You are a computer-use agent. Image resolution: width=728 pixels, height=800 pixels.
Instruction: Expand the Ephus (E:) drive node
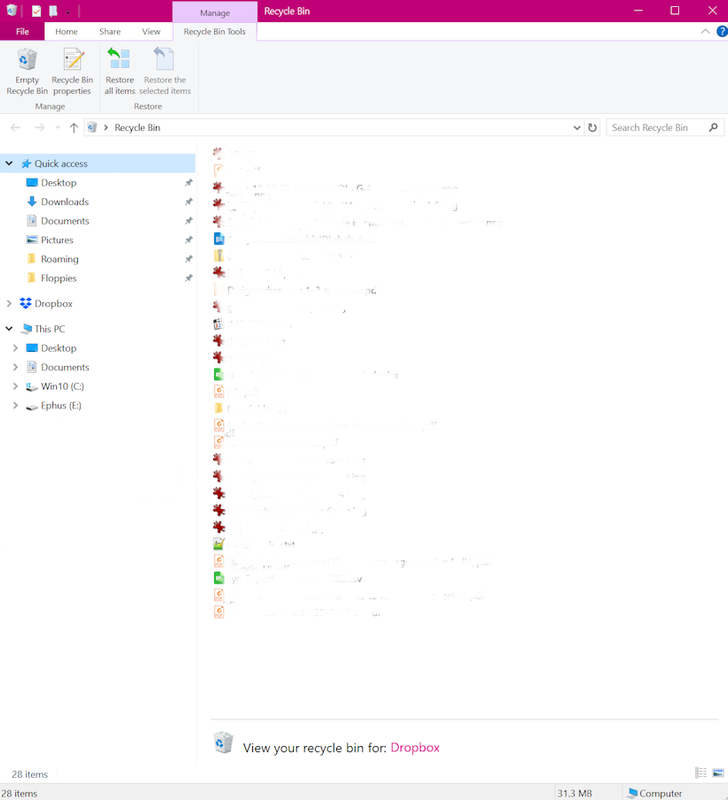(15, 405)
